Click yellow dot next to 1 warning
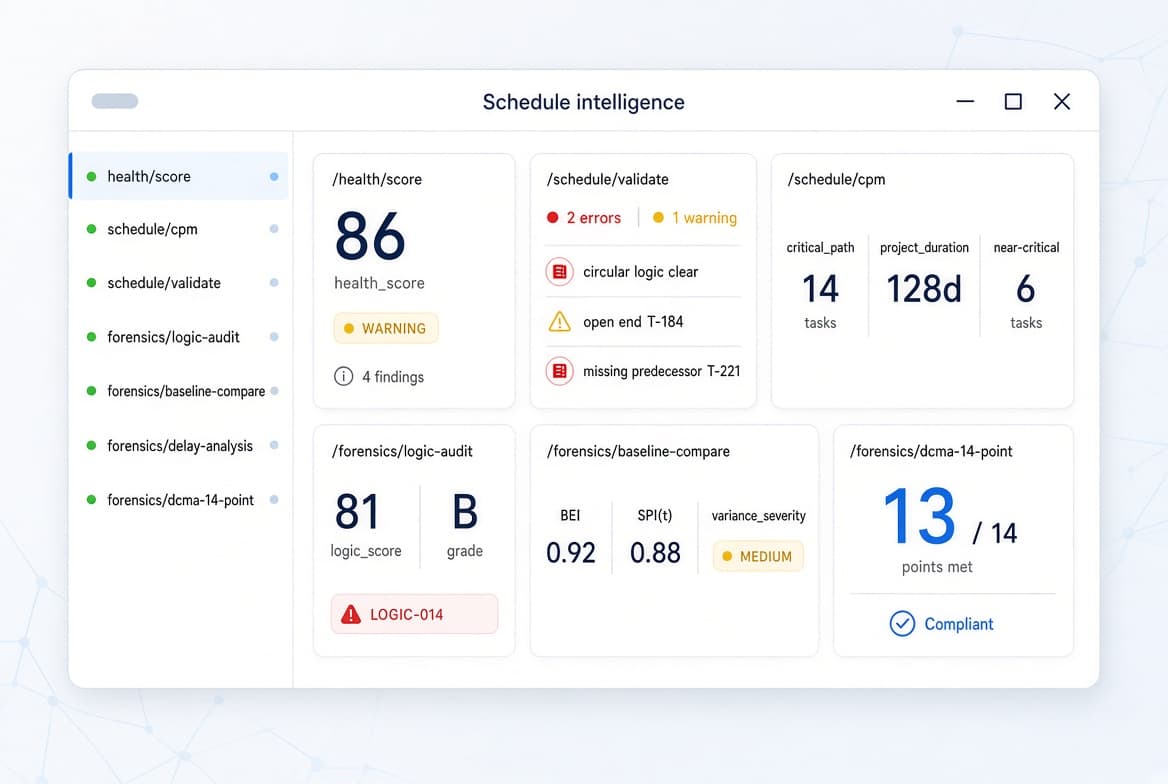1168x784 pixels. coord(658,218)
